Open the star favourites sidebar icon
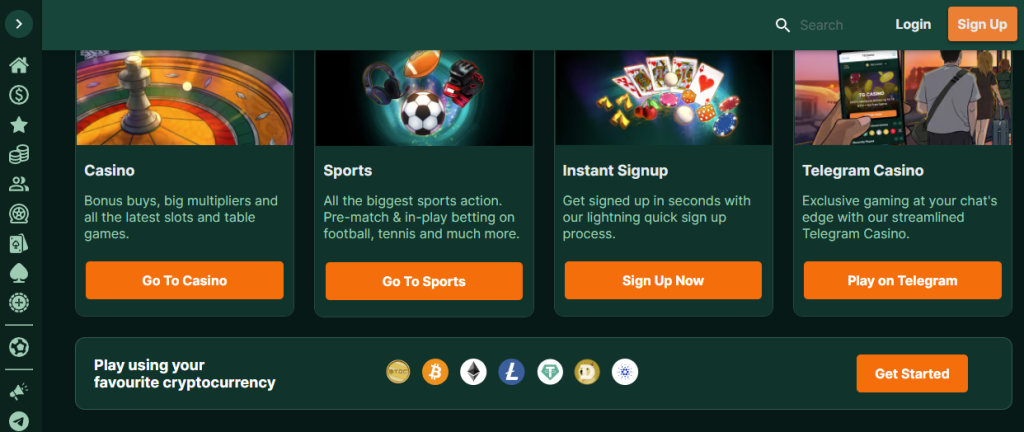 coord(19,125)
